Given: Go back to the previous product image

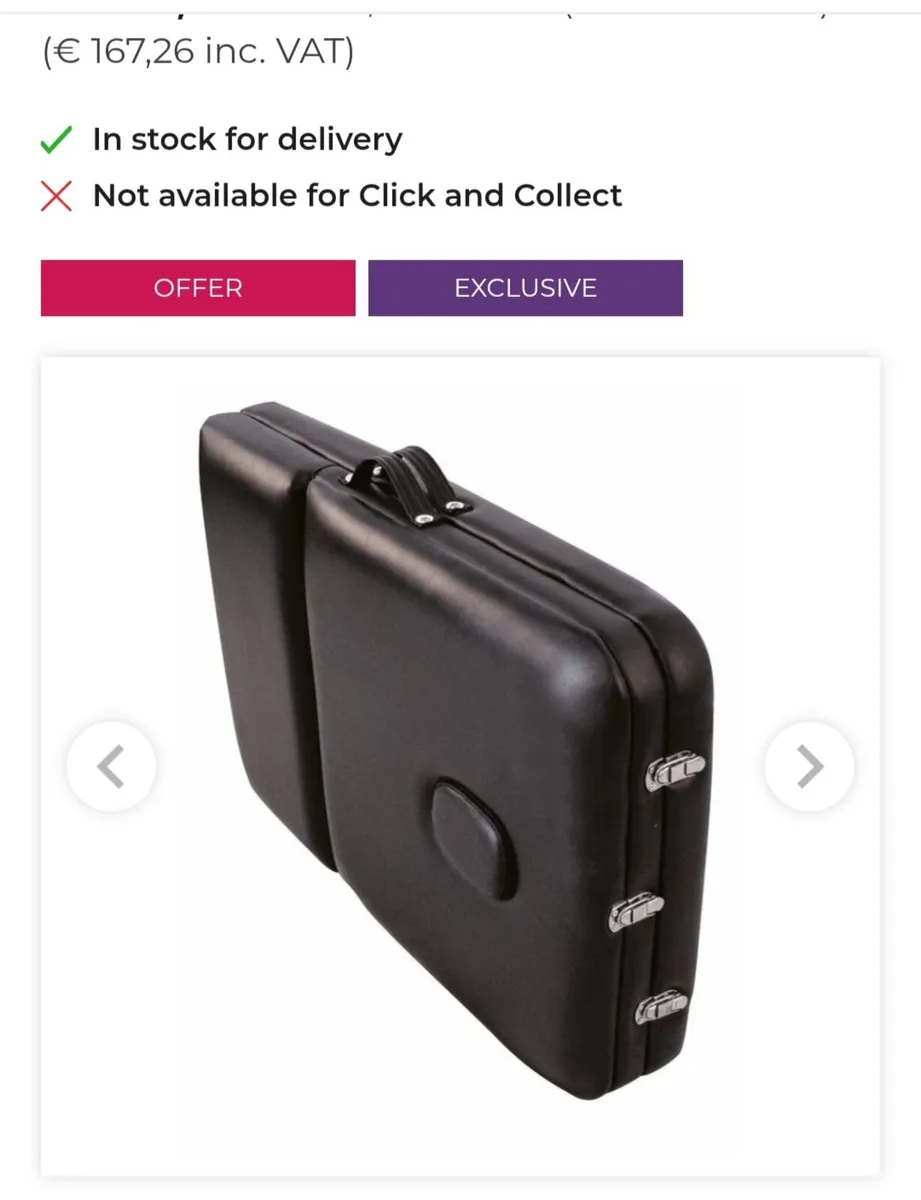Looking at the screenshot, I should [111, 766].
